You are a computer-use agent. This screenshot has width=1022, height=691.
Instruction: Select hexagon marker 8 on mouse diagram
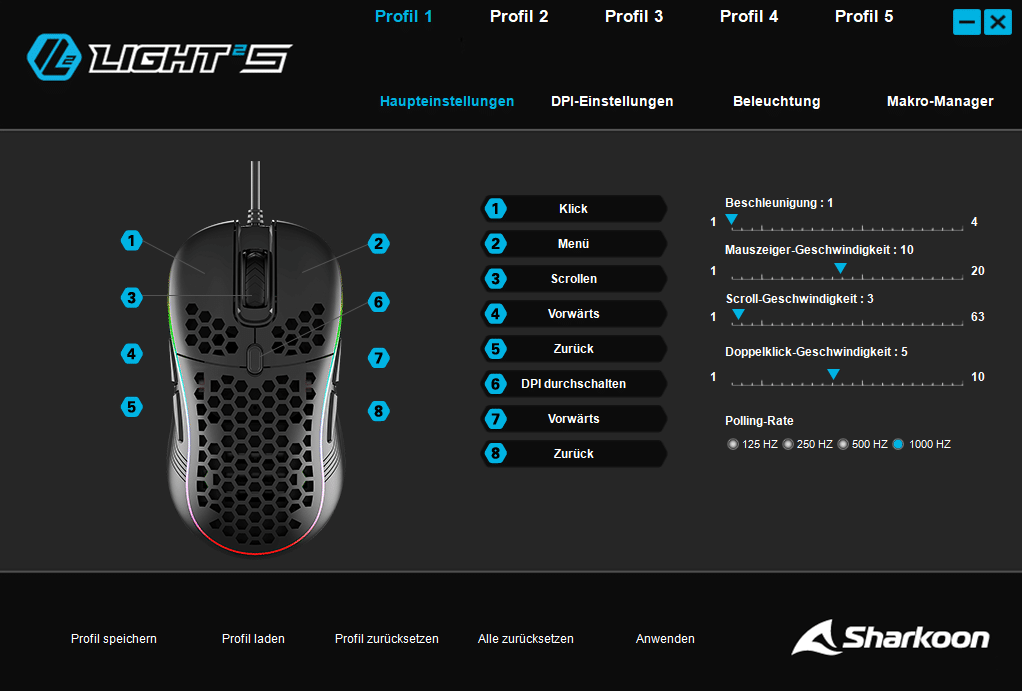coord(379,411)
